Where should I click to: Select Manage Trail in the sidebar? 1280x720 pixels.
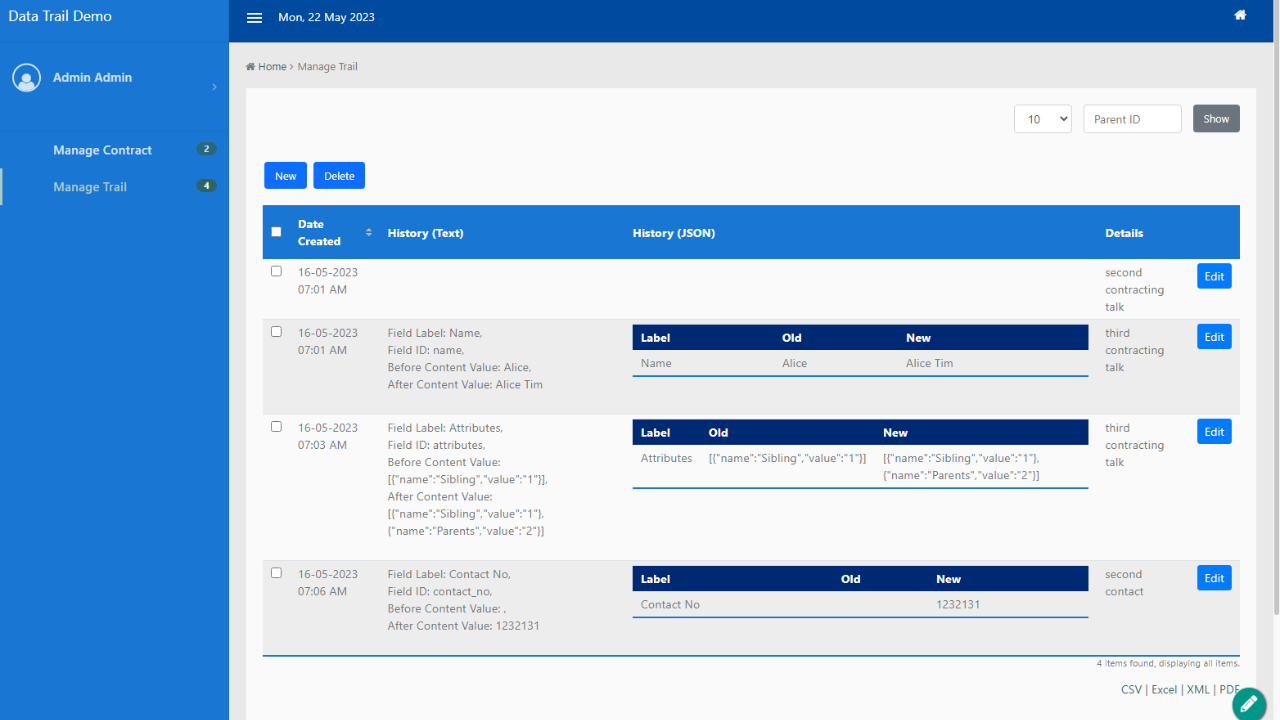click(90, 187)
